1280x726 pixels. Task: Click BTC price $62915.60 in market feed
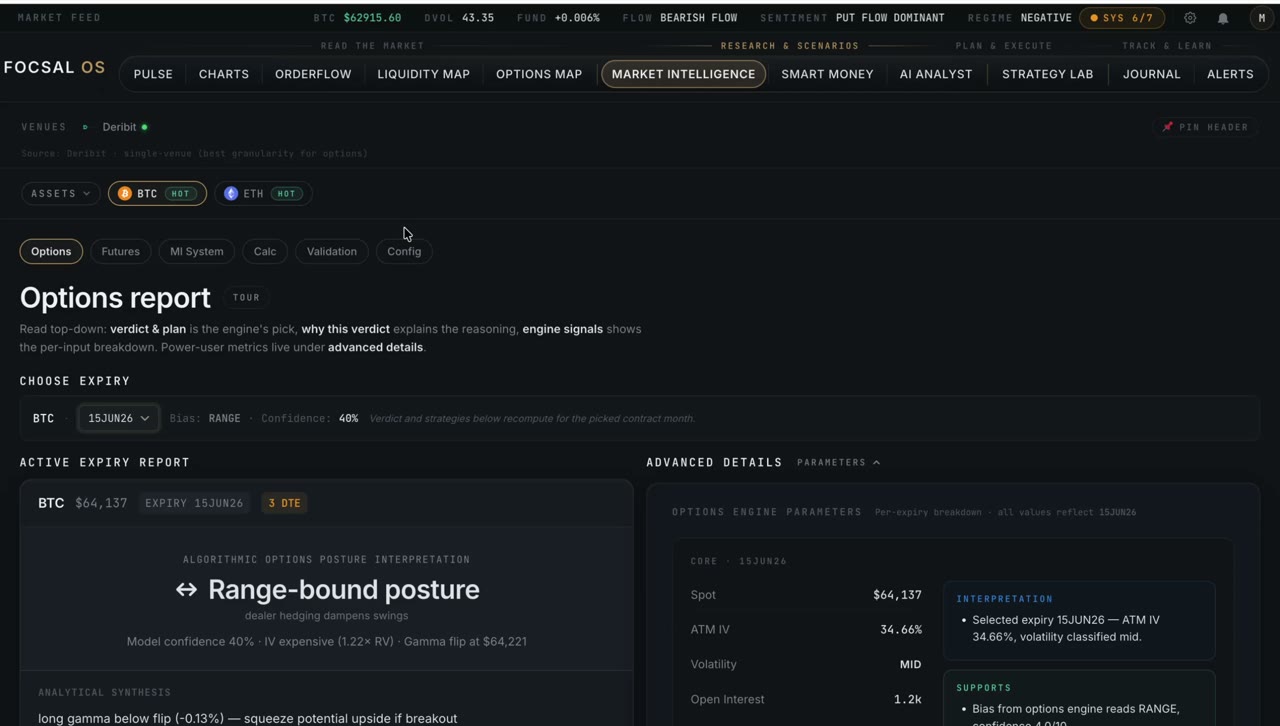click(372, 18)
